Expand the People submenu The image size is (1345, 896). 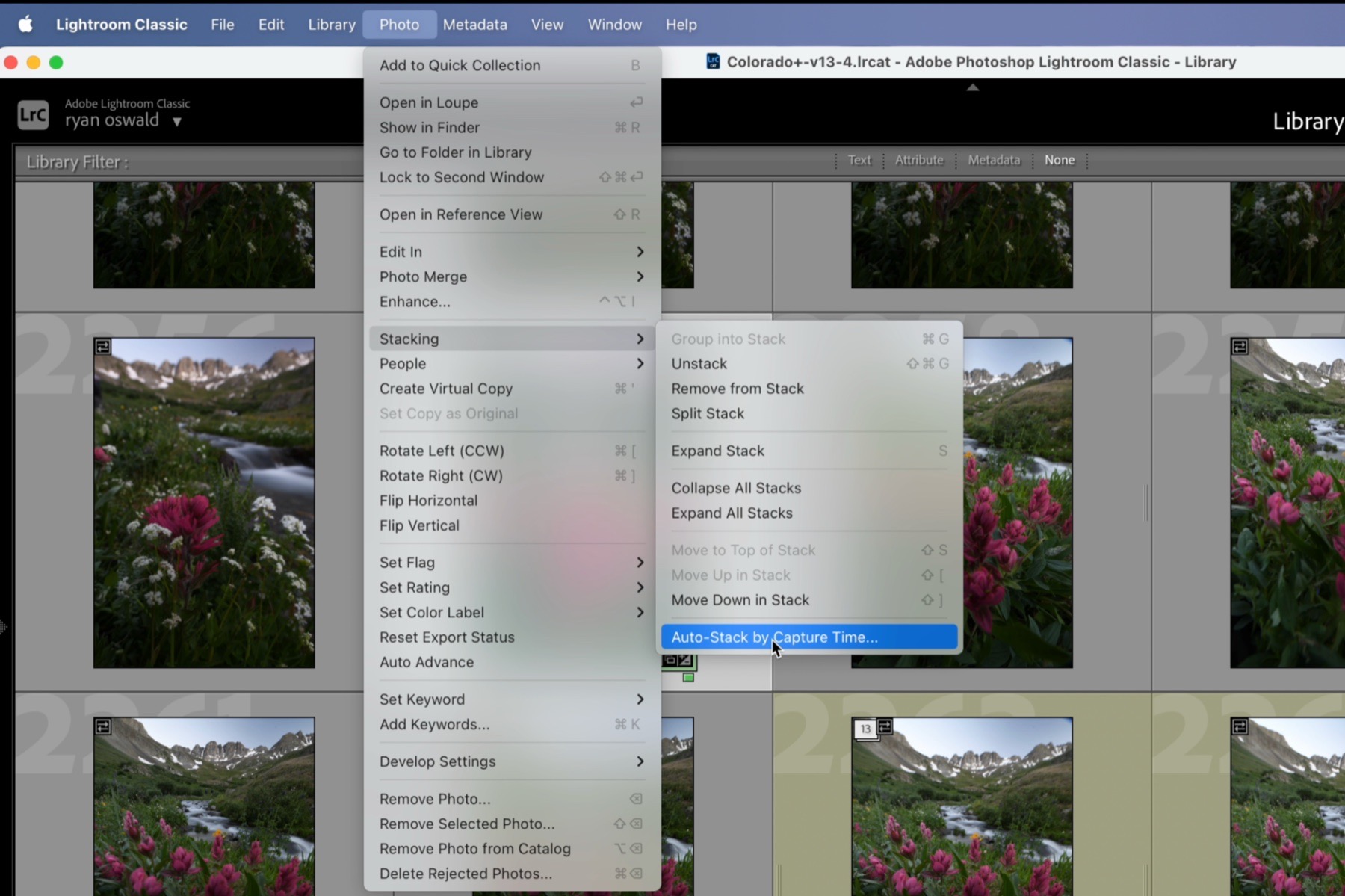click(x=512, y=364)
